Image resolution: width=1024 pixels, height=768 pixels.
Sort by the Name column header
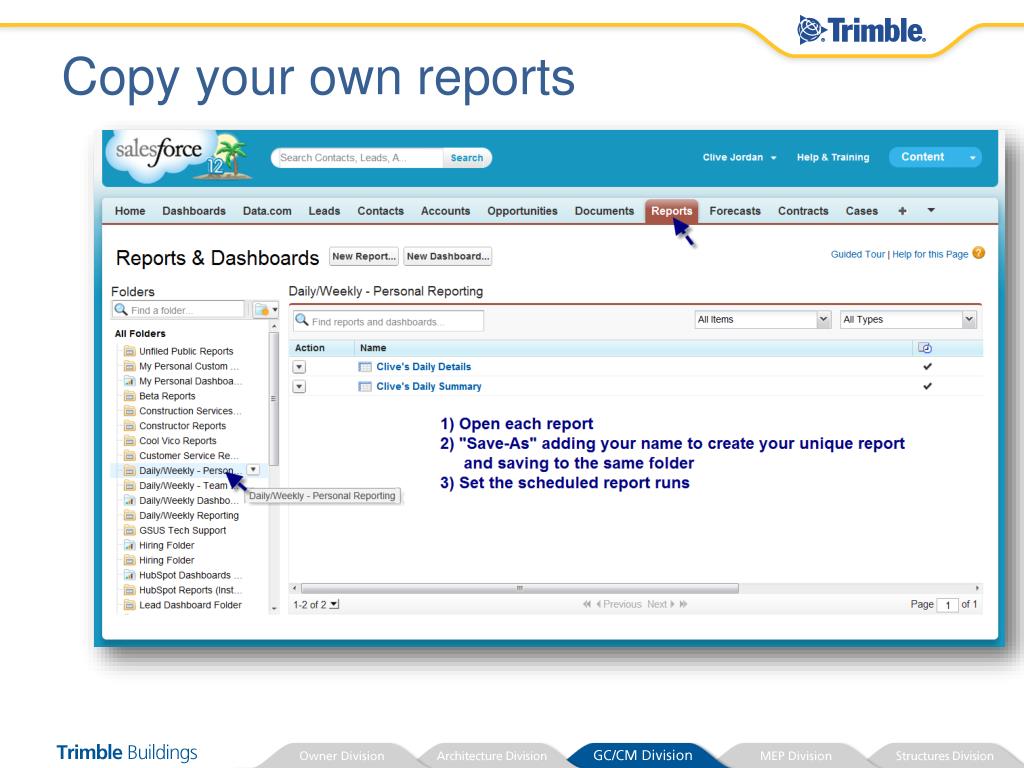373,348
